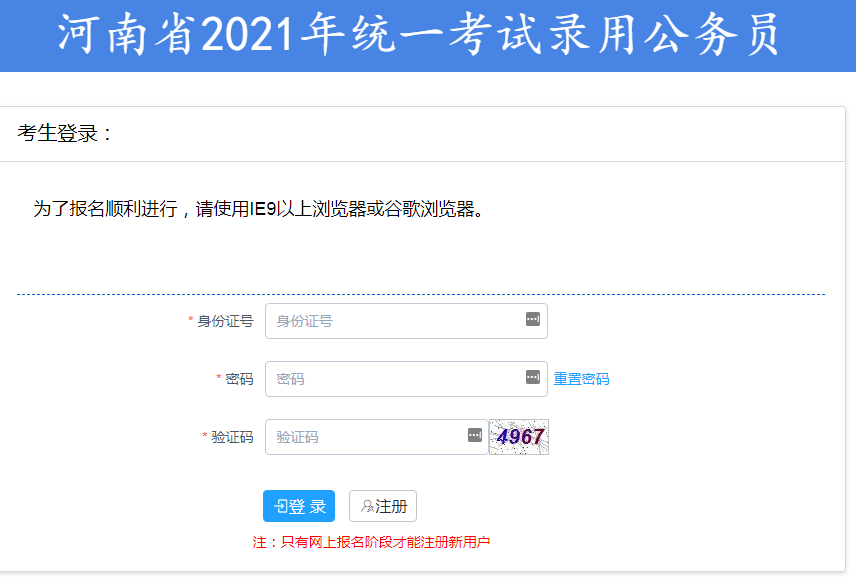
Task: Select the 验证码 input field
Action: click(365, 437)
